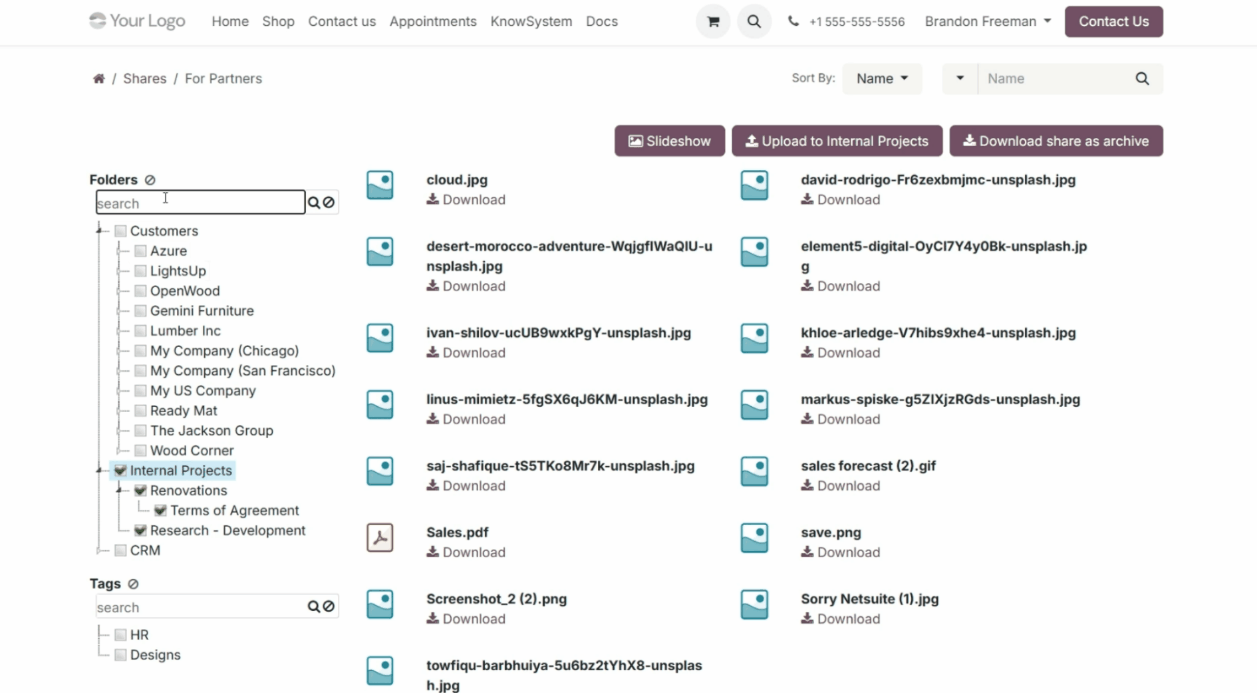The width and height of the screenshot is (1257, 693).
Task: Click the Tags search magnifier icon
Action: tap(314, 607)
